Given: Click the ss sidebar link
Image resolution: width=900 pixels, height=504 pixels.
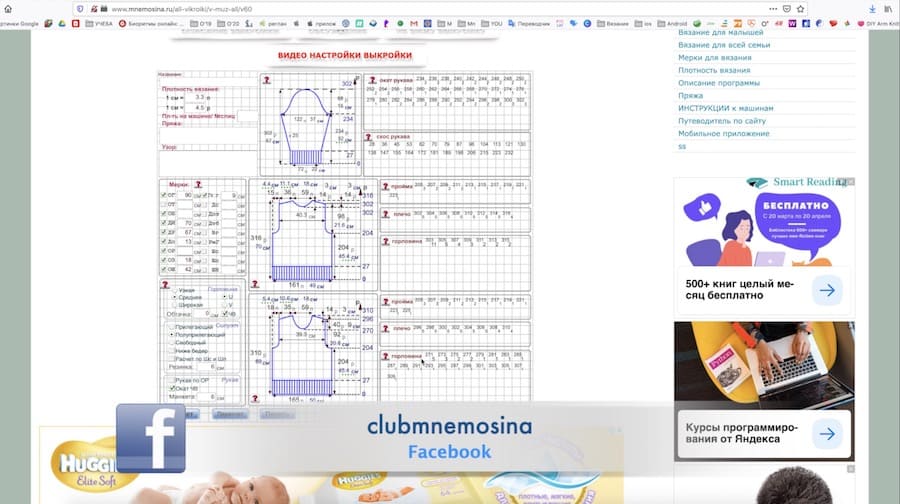Looking at the screenshot, I should (x=682, y=146).
